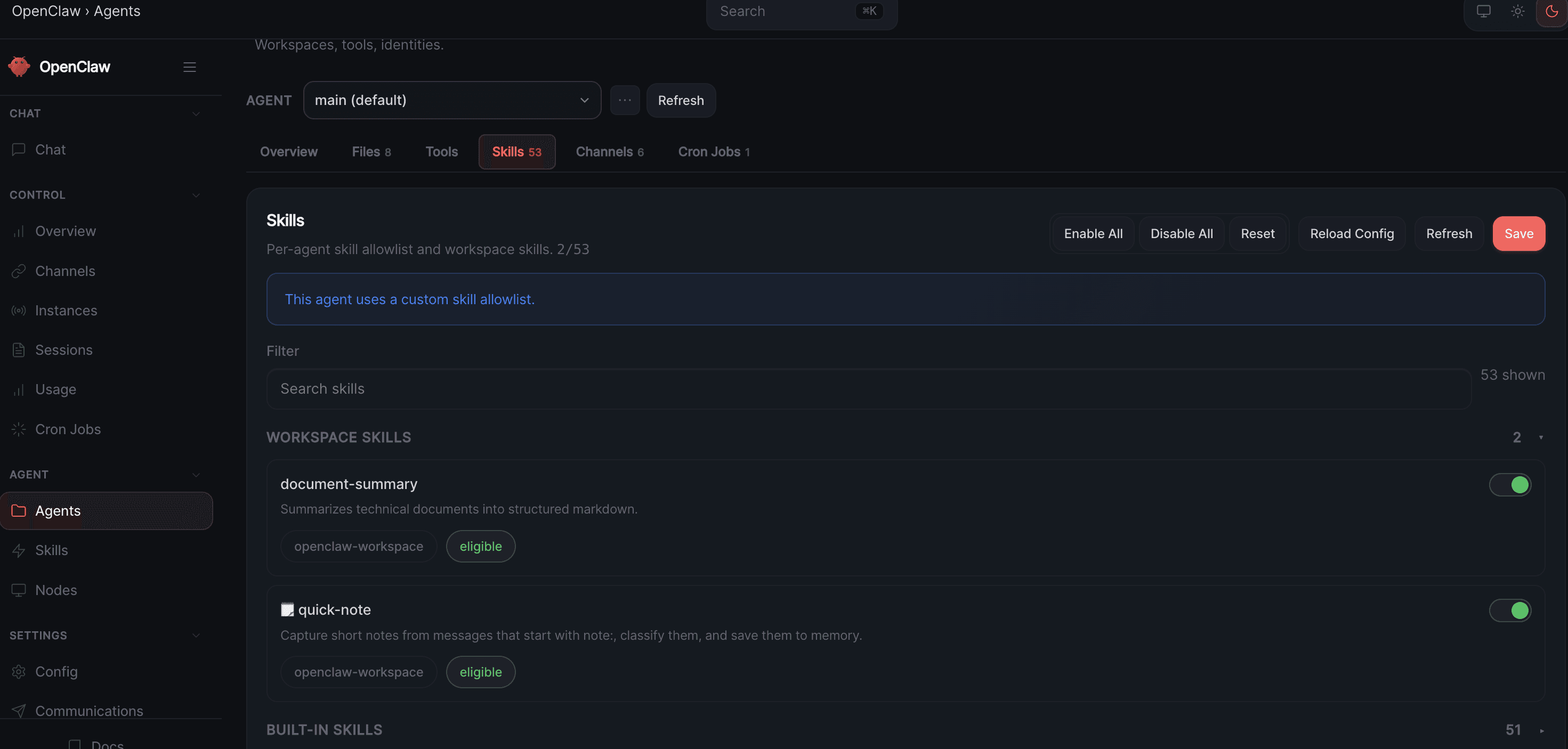Open Nodes via monitor icon in sidebar
Viewport: 1568px width, 749px height.
click(18, 590)
